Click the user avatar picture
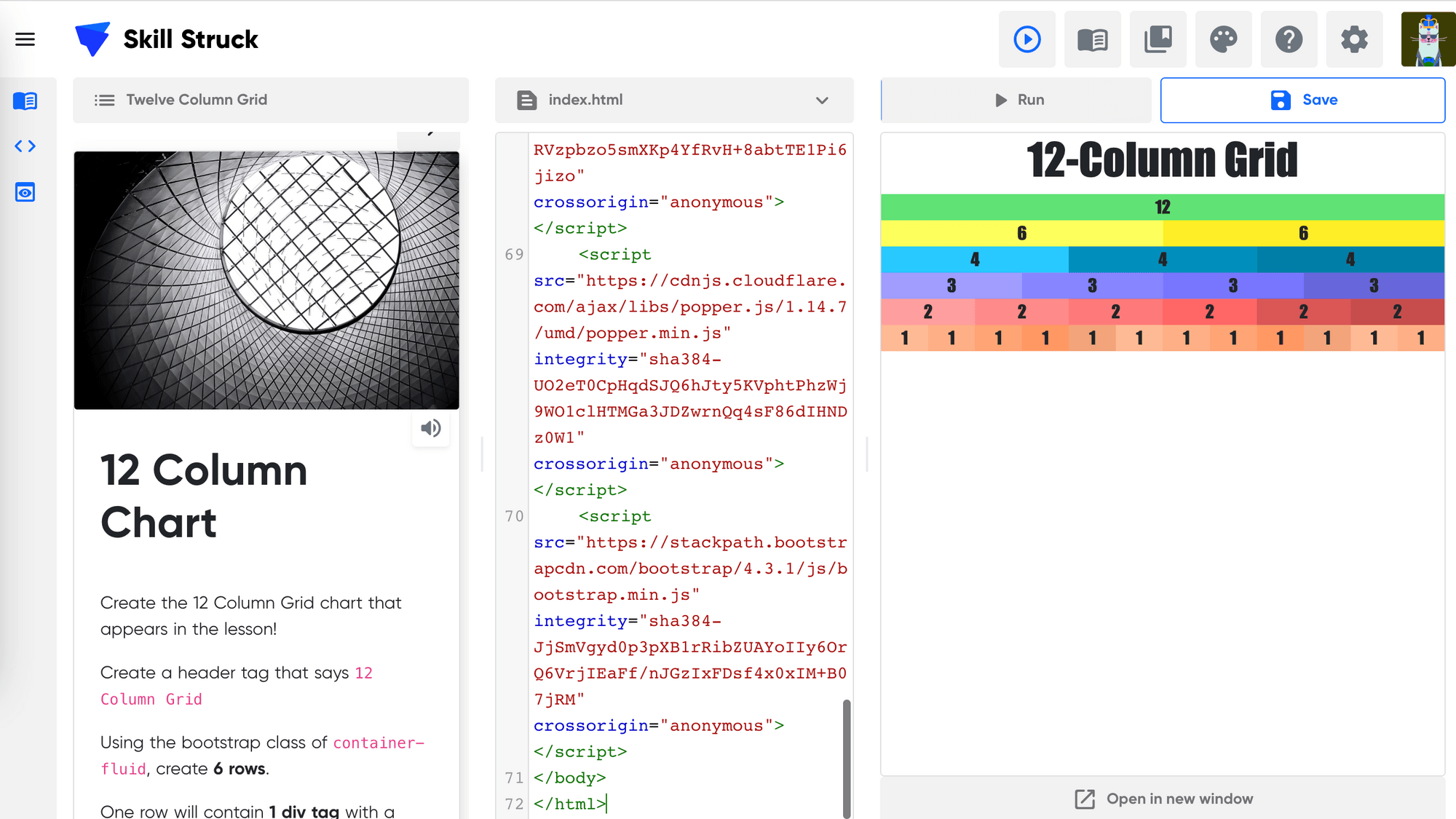The image size is (1456, 819). coord(1428,39)
